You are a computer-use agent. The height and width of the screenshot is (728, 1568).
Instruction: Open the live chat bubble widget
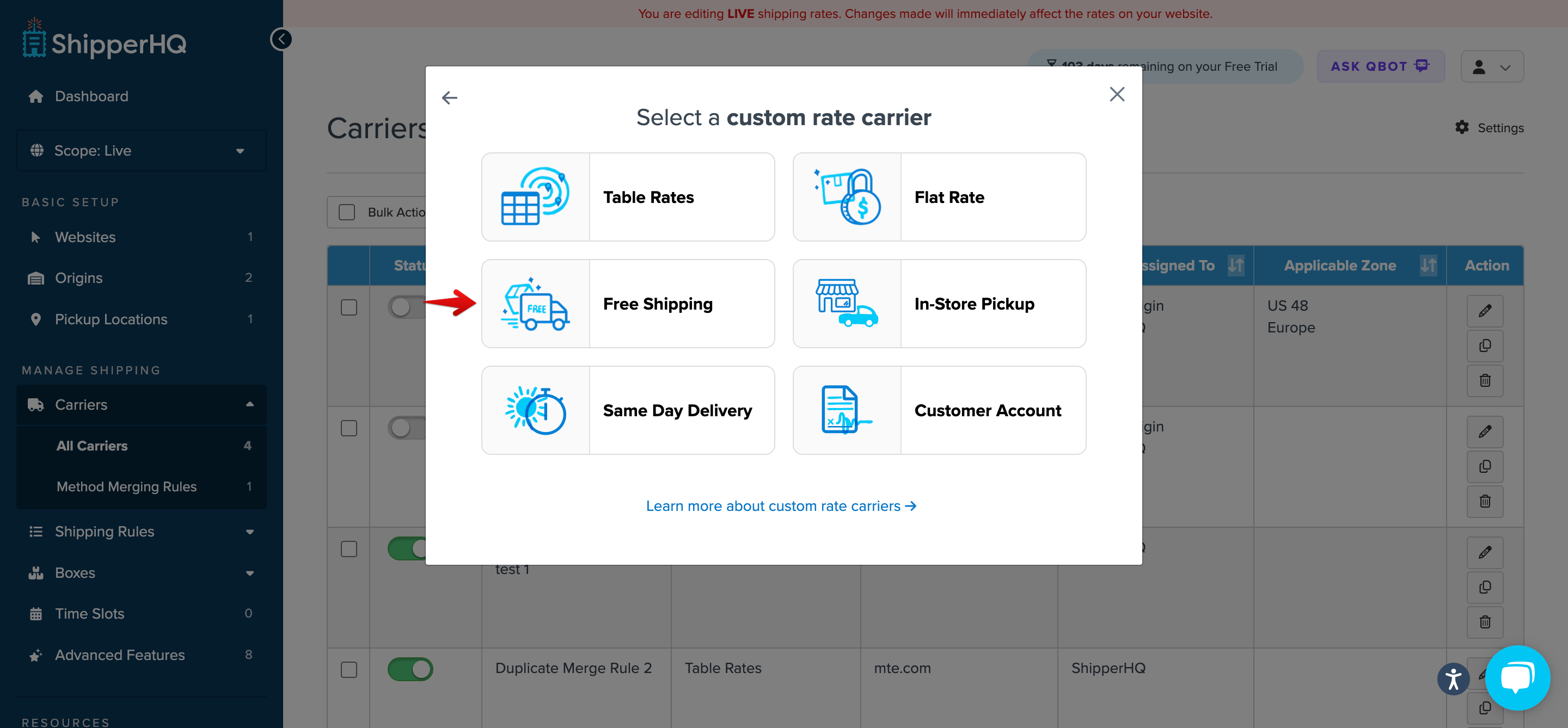(1517, 677)
